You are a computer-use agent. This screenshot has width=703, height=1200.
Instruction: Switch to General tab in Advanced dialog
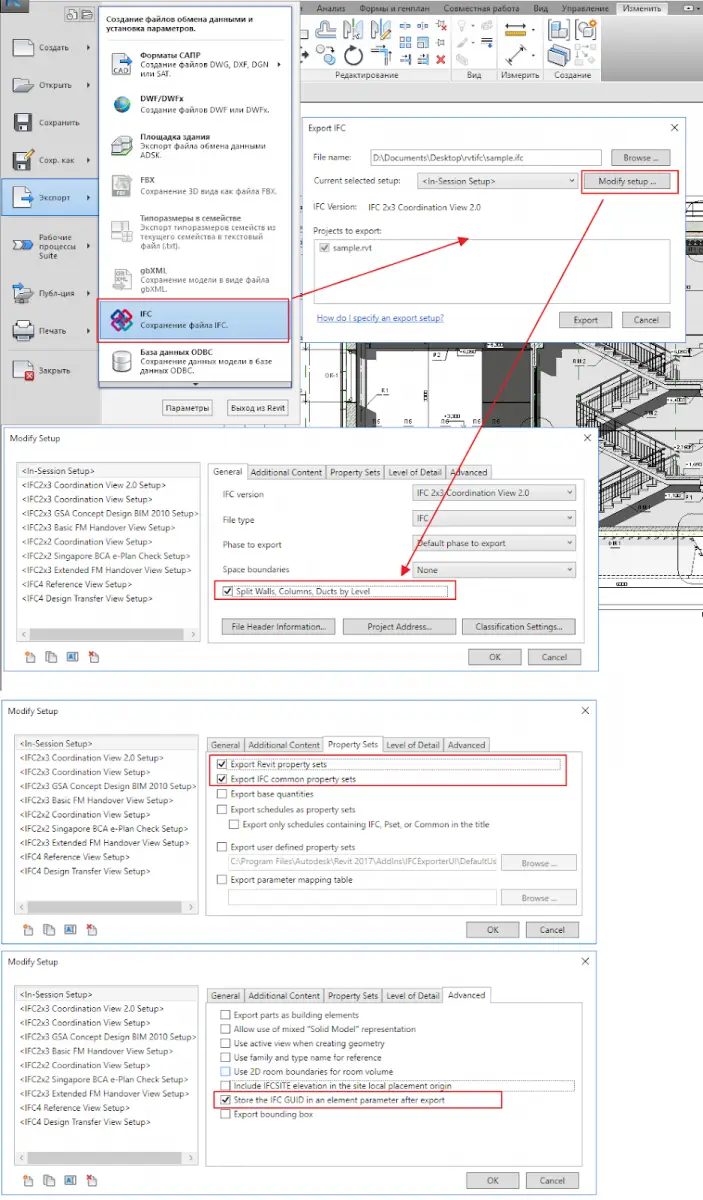point(226,995)
